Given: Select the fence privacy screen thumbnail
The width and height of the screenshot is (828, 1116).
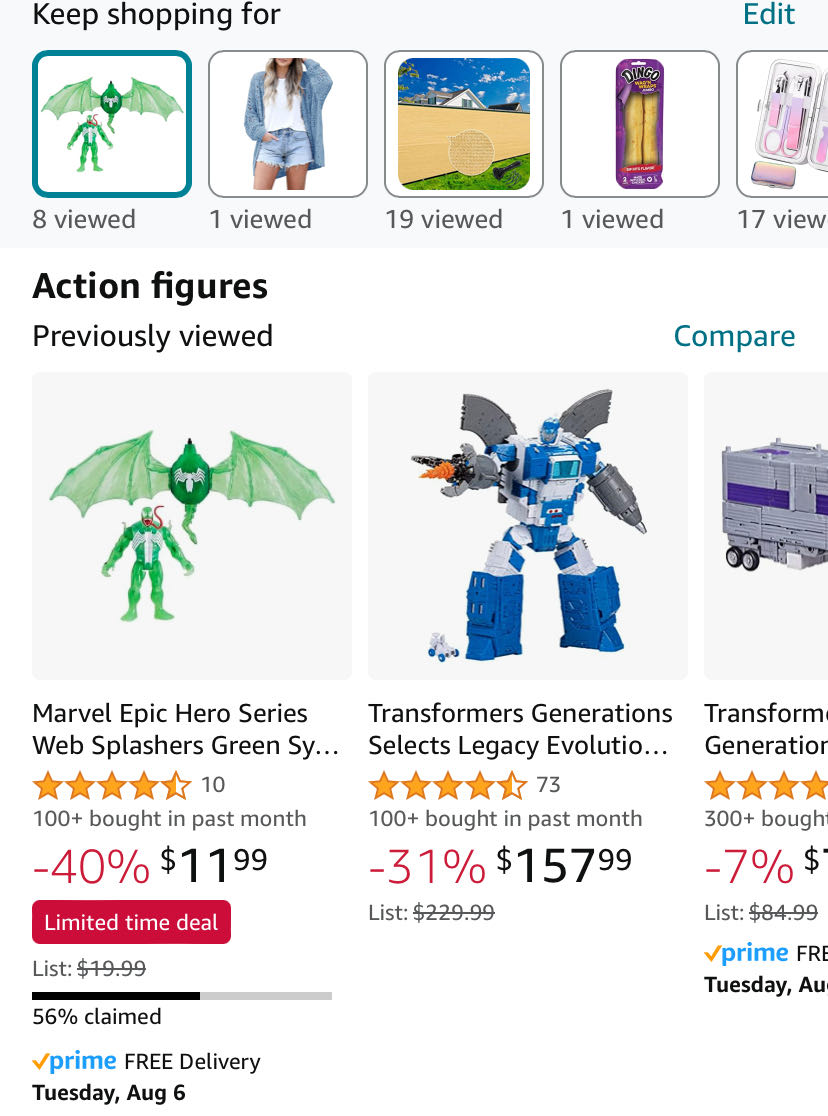Looking at the screenshot, I should [464, 124].
